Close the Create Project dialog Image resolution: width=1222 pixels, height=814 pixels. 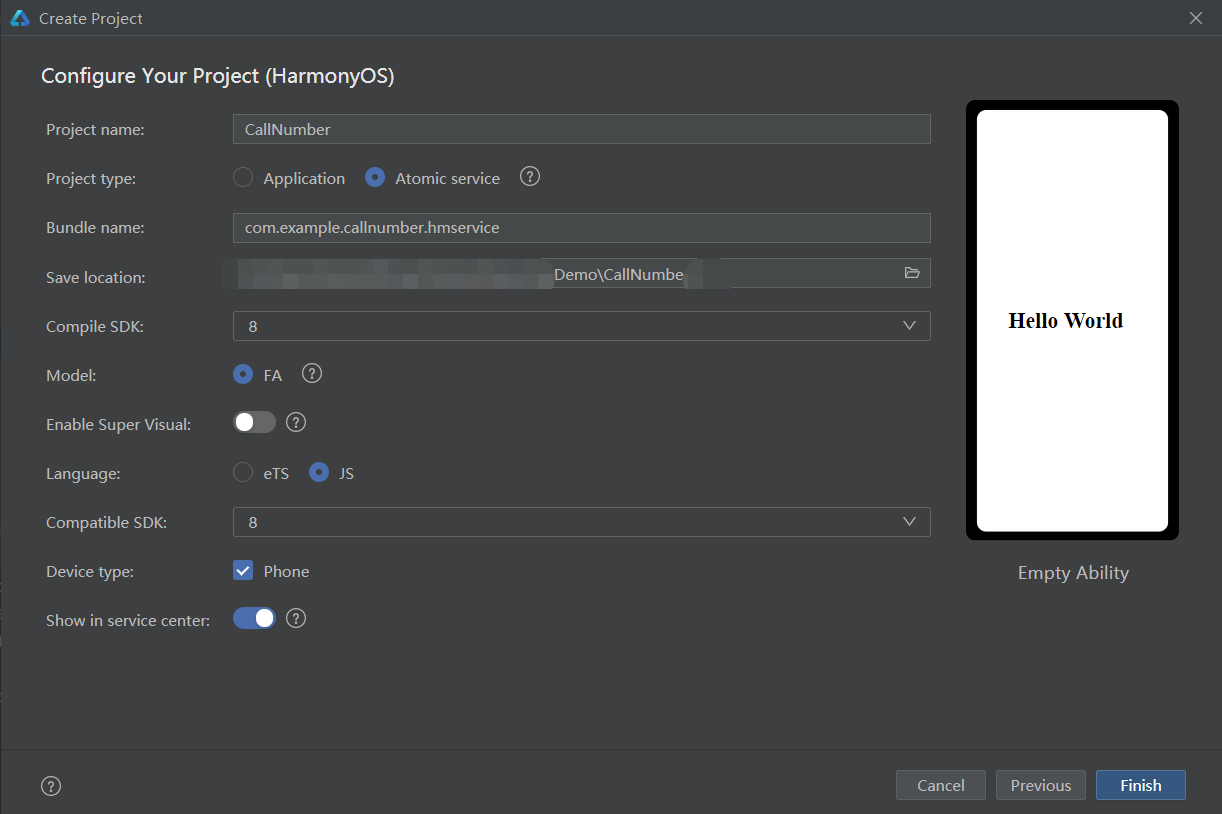click(1196, 18)
